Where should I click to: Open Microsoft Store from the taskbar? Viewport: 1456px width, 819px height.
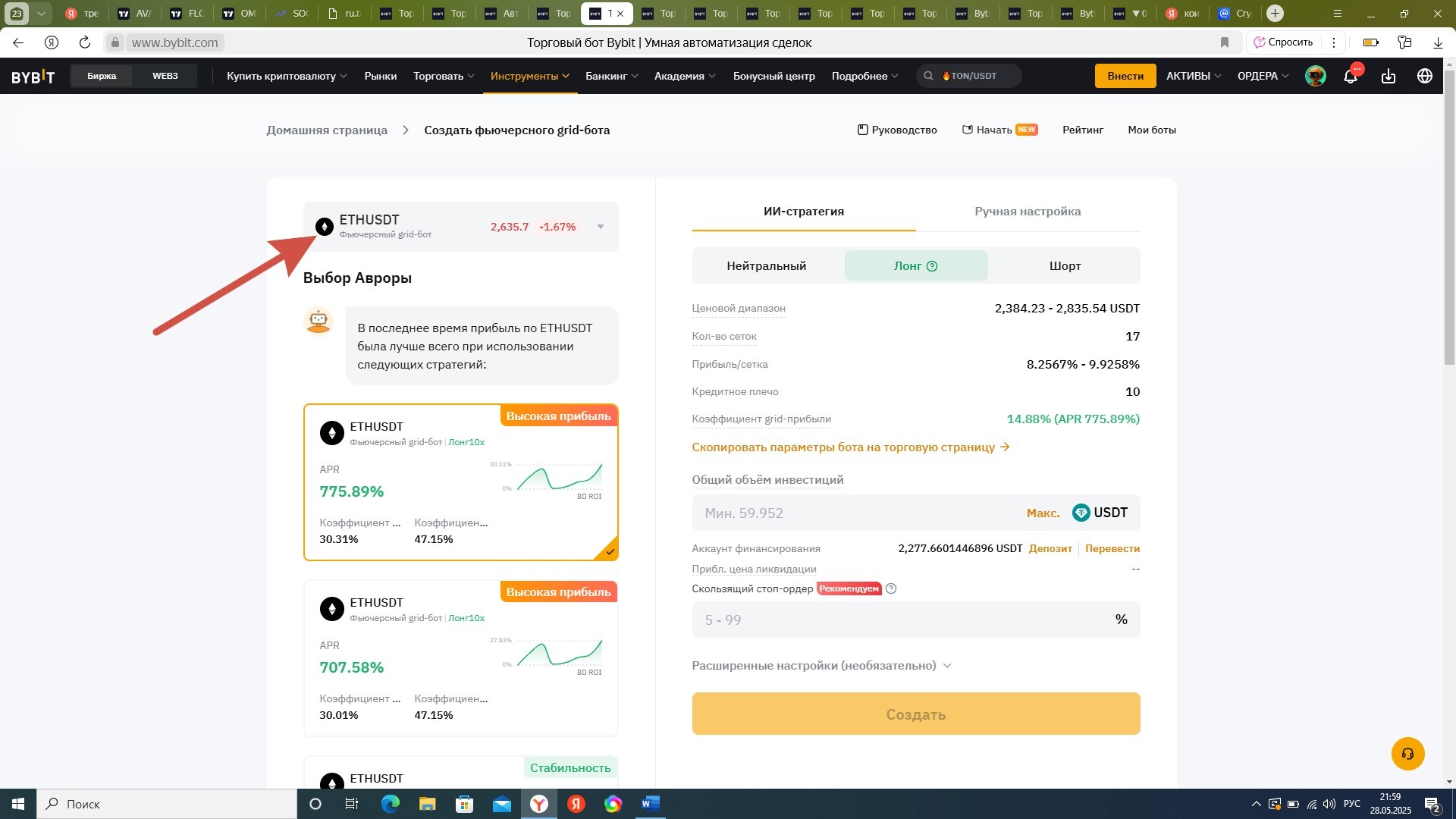pyautogui.click(x=465, y=804)
